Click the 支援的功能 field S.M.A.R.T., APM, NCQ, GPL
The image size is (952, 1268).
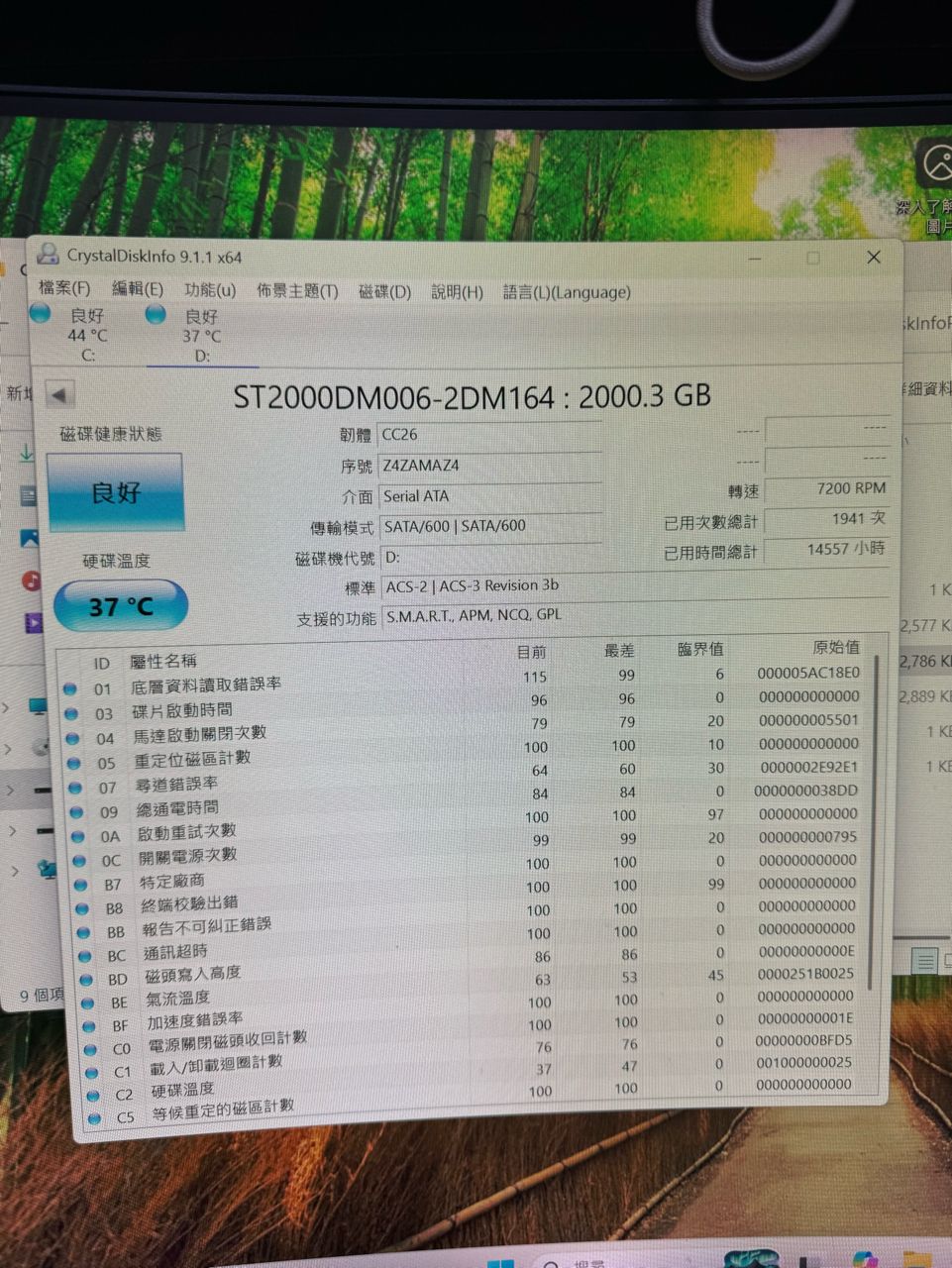[x=636, y=615]
